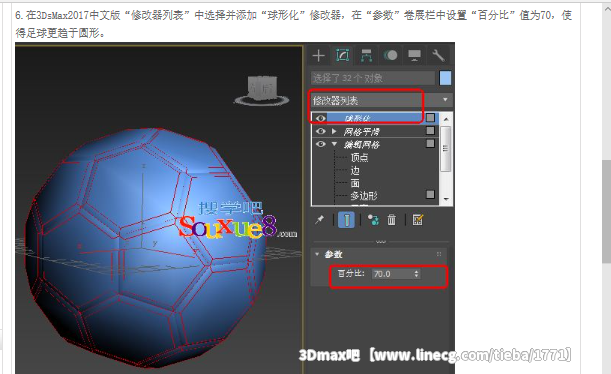This screenshot has height=374, width=611.
Task: Click the blue soccer ball model
Action: pos(144,248)
